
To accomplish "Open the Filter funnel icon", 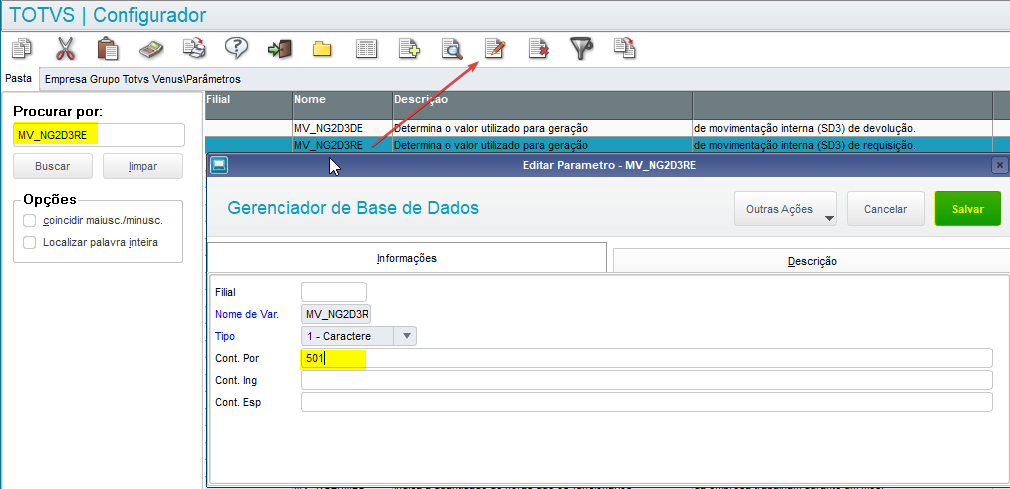I will click(x=581, y=48).
